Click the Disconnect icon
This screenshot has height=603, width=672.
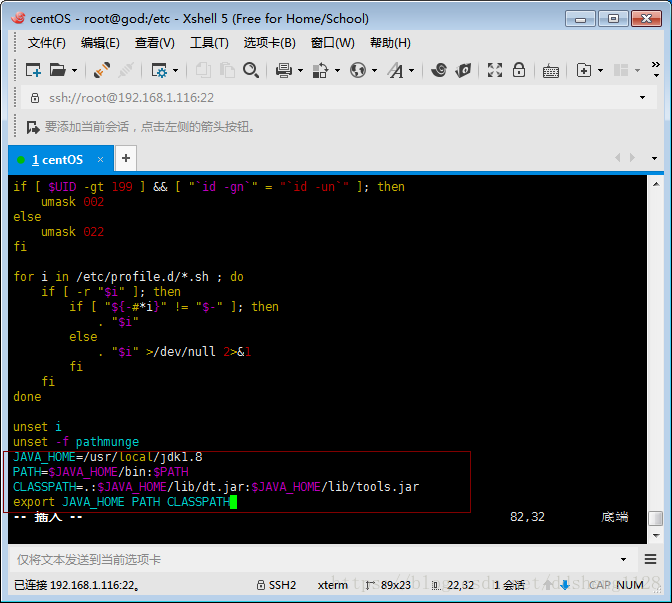click(126, 70)
